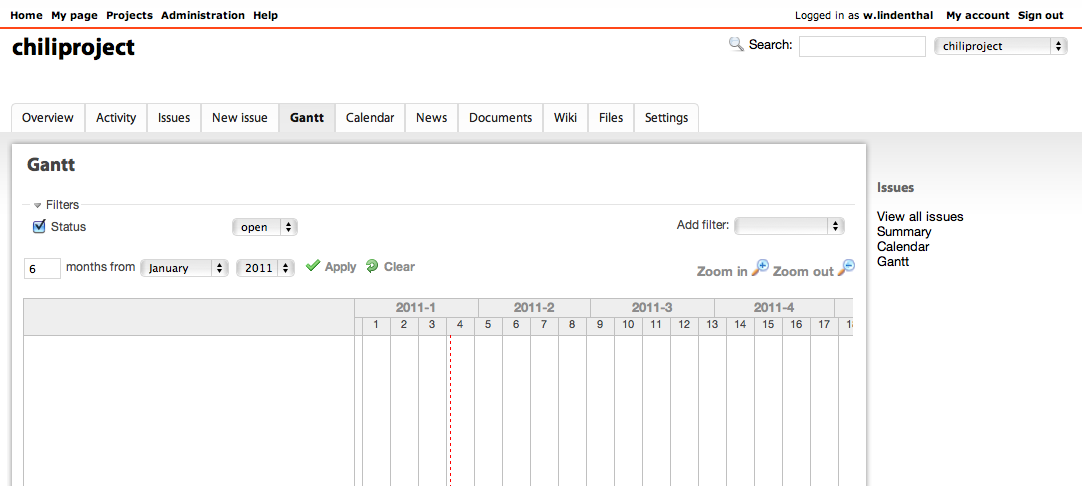Open the Issues tab
Viewport: 1082px width, 486px height.
174,118
